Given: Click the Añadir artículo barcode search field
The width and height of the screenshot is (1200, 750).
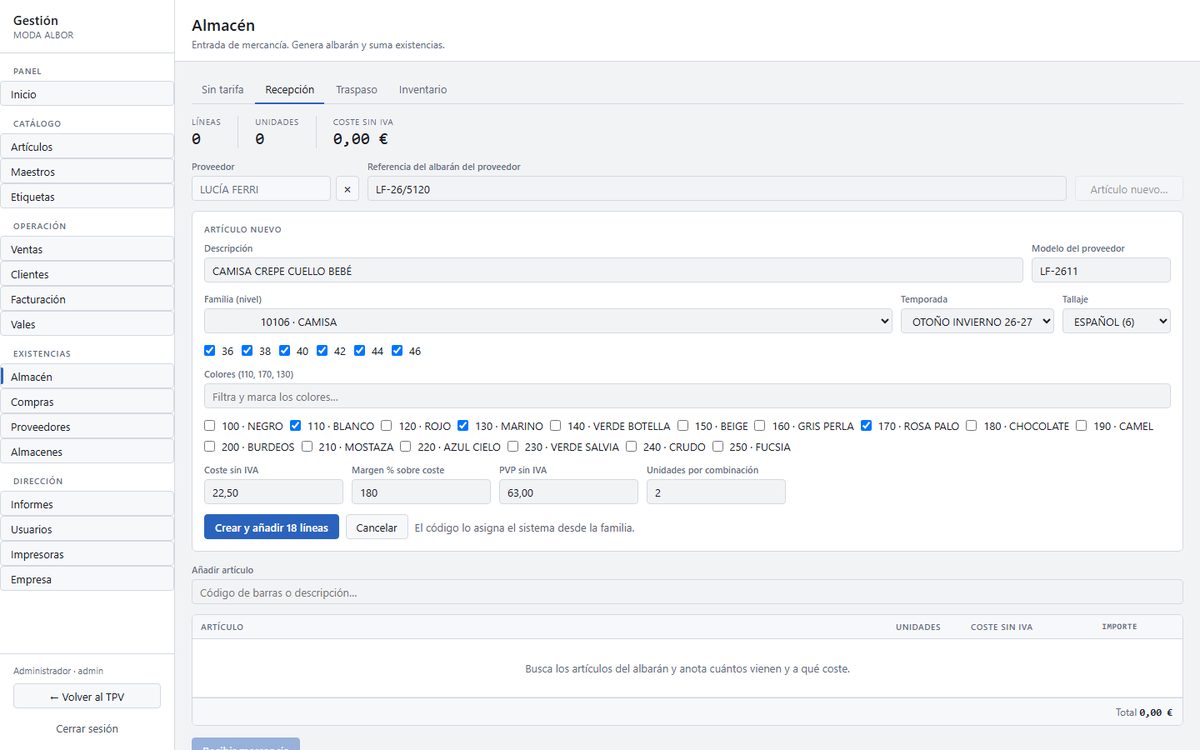Looking at the screenshot, I should click(x=687, y=592).
